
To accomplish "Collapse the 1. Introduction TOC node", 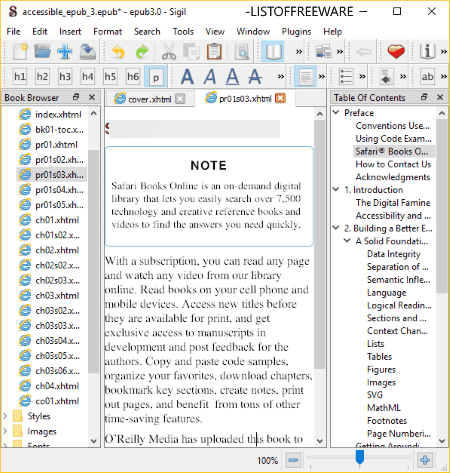I will [336, 189].
